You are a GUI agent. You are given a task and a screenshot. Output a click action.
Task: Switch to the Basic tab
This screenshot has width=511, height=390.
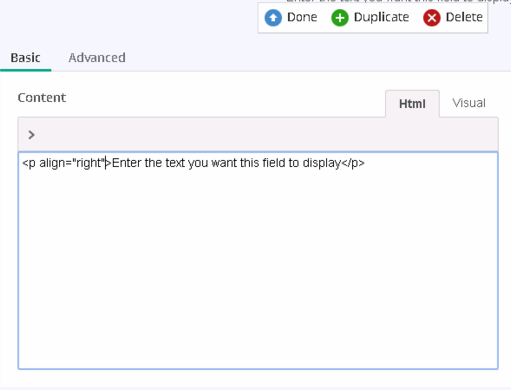pos(26,58)
